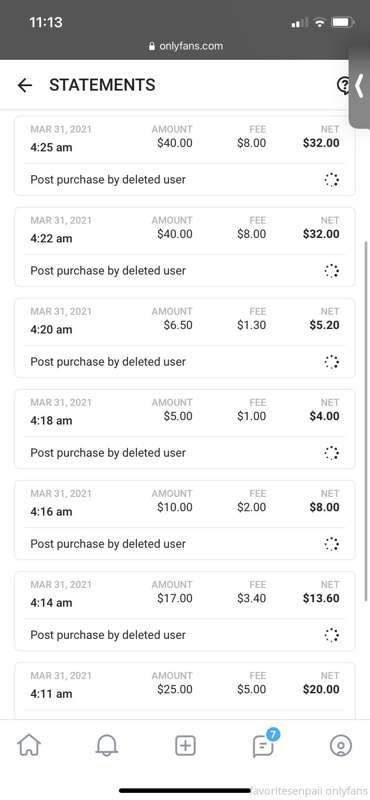Image resolution: width=370 pixels, height=800 pixels.
Task: Open messages icon with 7 badge
Action: (x=264, y=745)
